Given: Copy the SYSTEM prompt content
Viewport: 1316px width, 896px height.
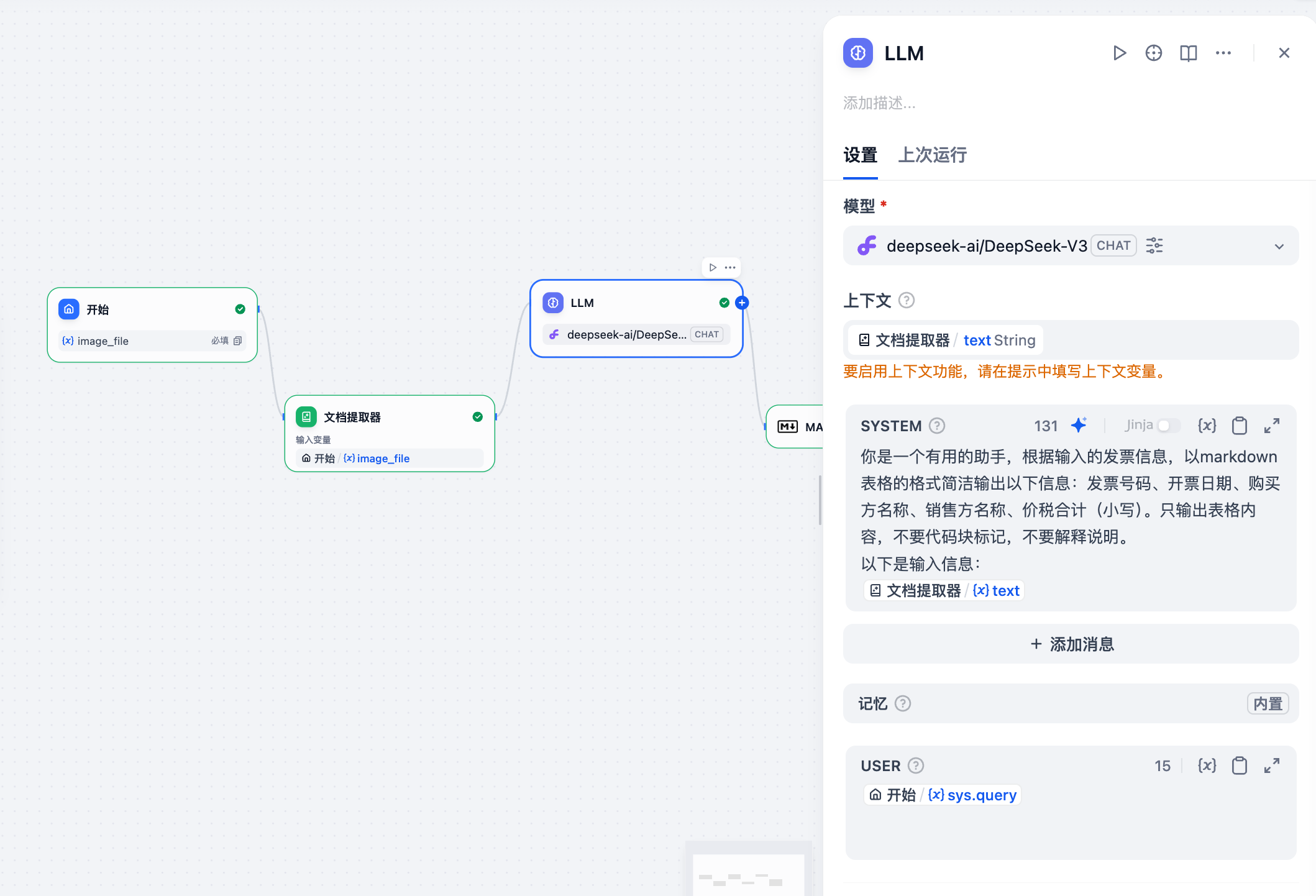Looking at the screenshot, I should coord(1240,425).
